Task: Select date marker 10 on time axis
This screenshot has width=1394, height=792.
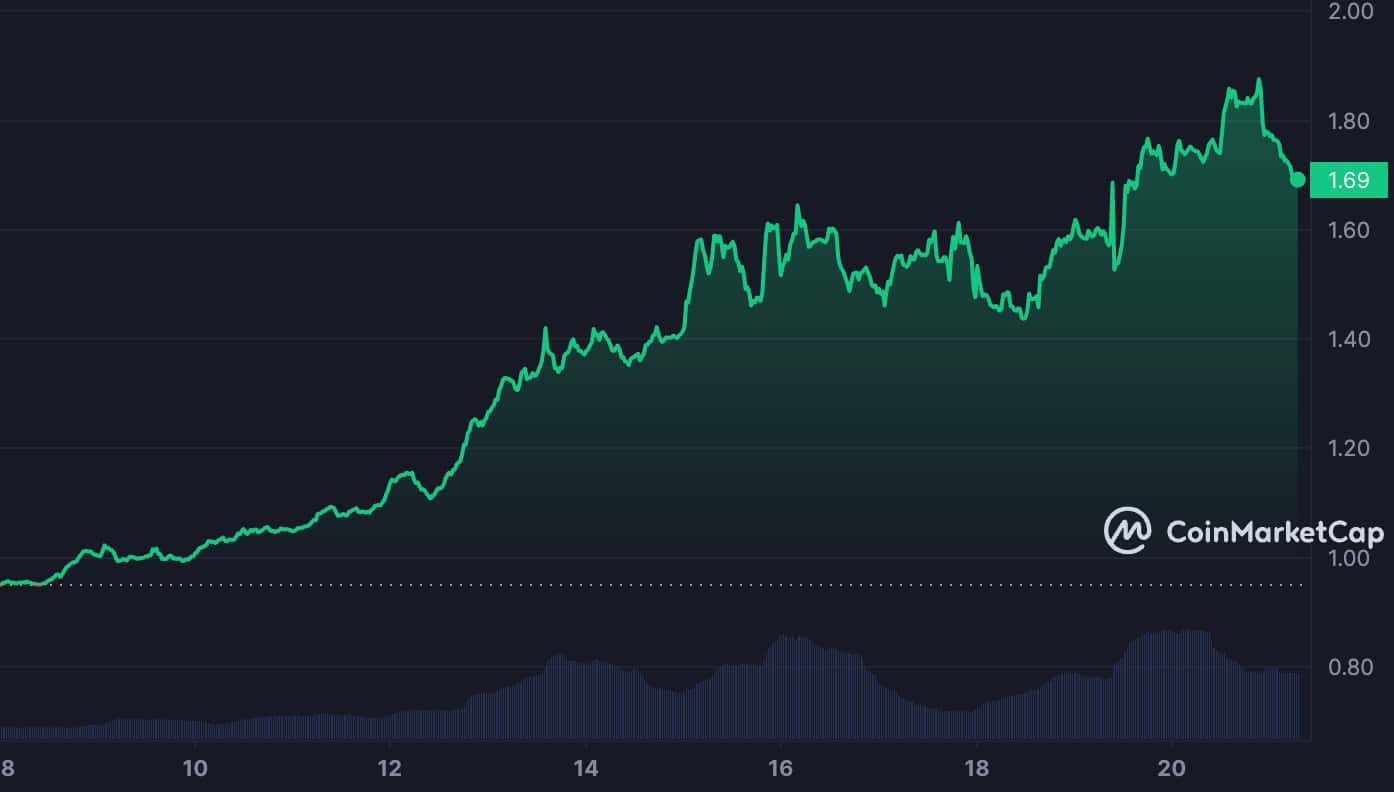Action: pyautogui.click(x=196, y=768)
